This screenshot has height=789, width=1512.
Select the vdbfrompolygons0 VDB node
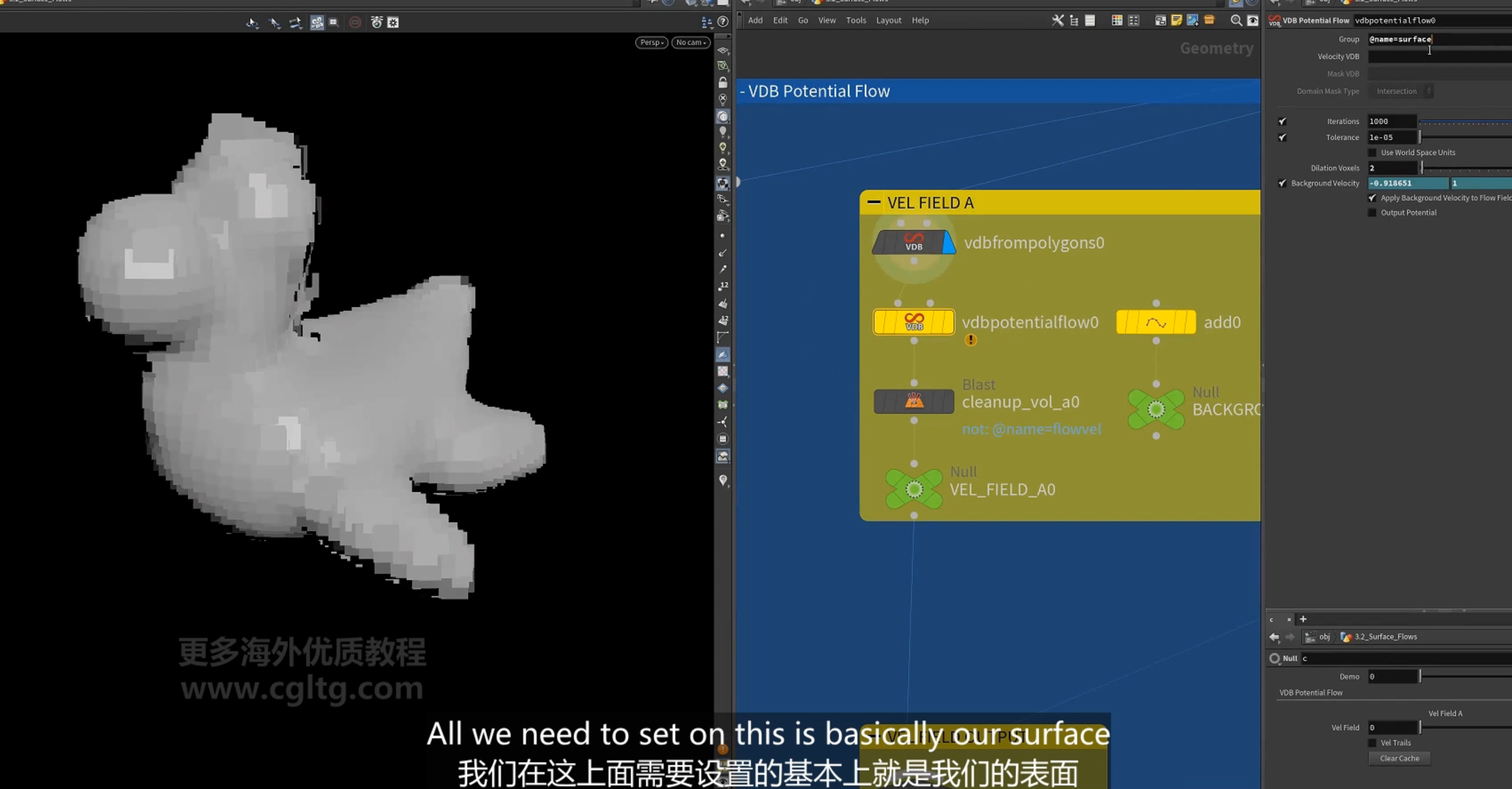click(913, 242)
